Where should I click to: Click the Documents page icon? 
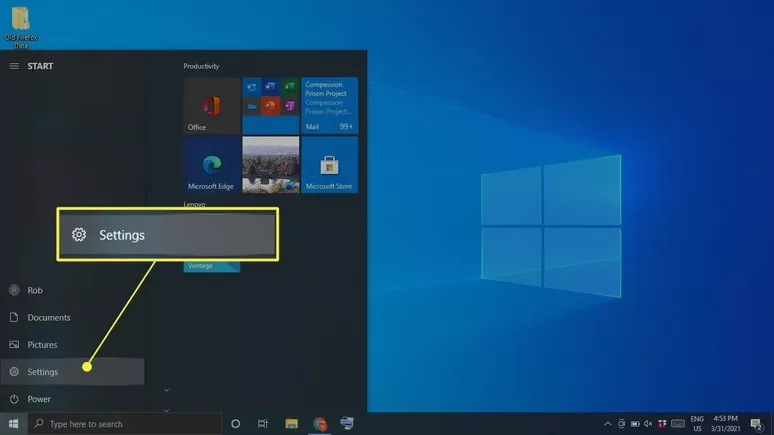click(14, 317)
